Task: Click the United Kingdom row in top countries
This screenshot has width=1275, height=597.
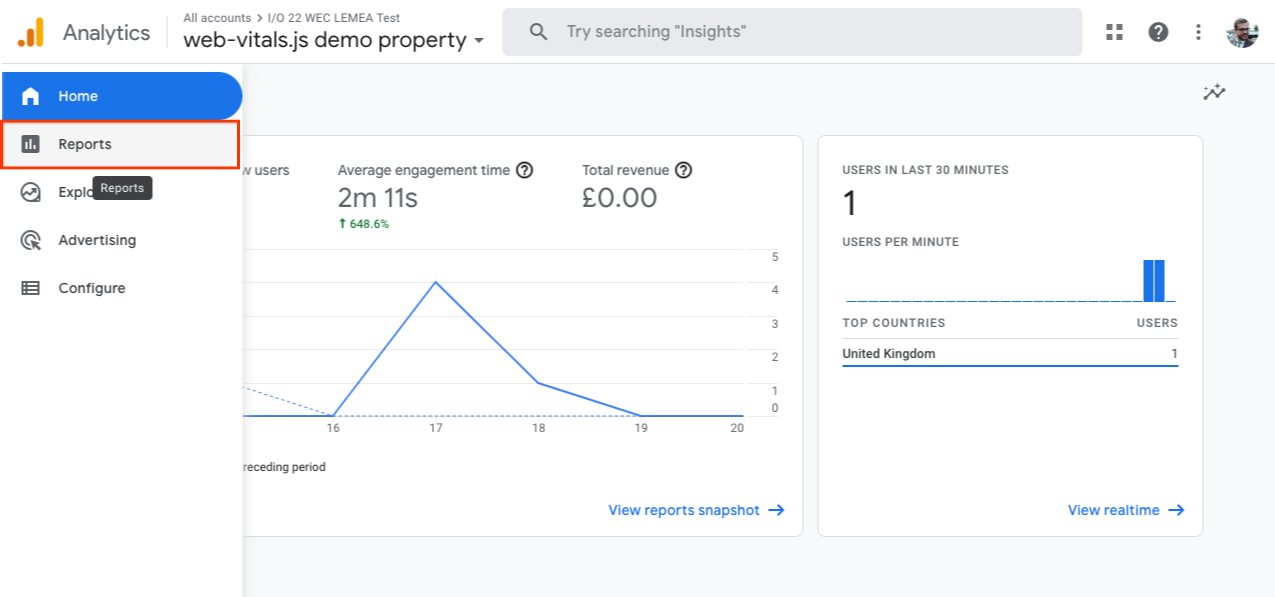Action: point(1009,353)
